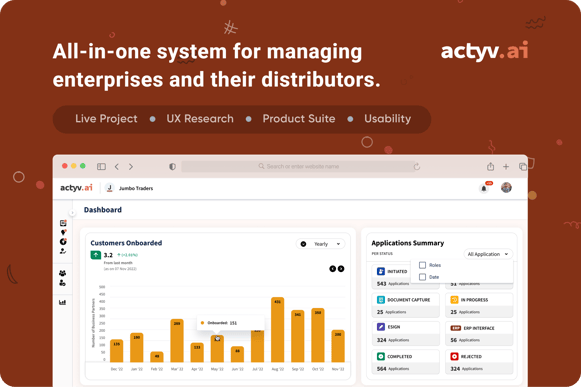Click the Completed green status icon
581x387 pixels.
(x=381, y=356)
